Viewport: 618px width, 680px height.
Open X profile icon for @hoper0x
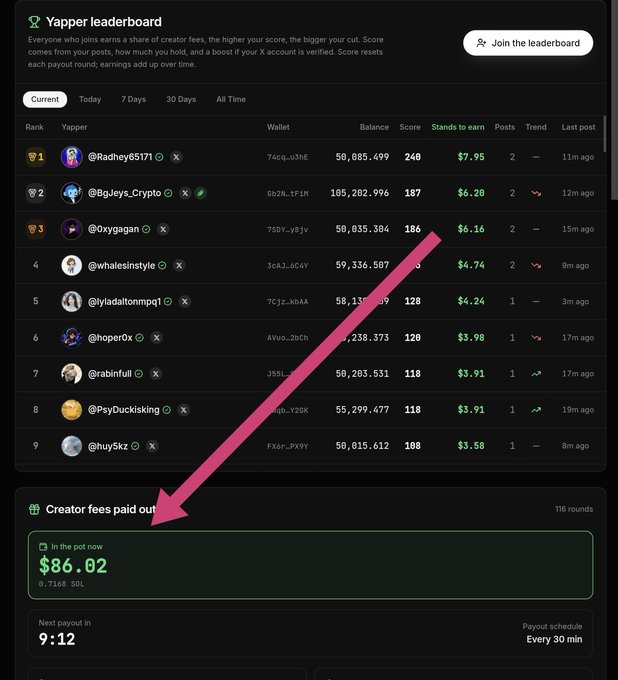157,337
